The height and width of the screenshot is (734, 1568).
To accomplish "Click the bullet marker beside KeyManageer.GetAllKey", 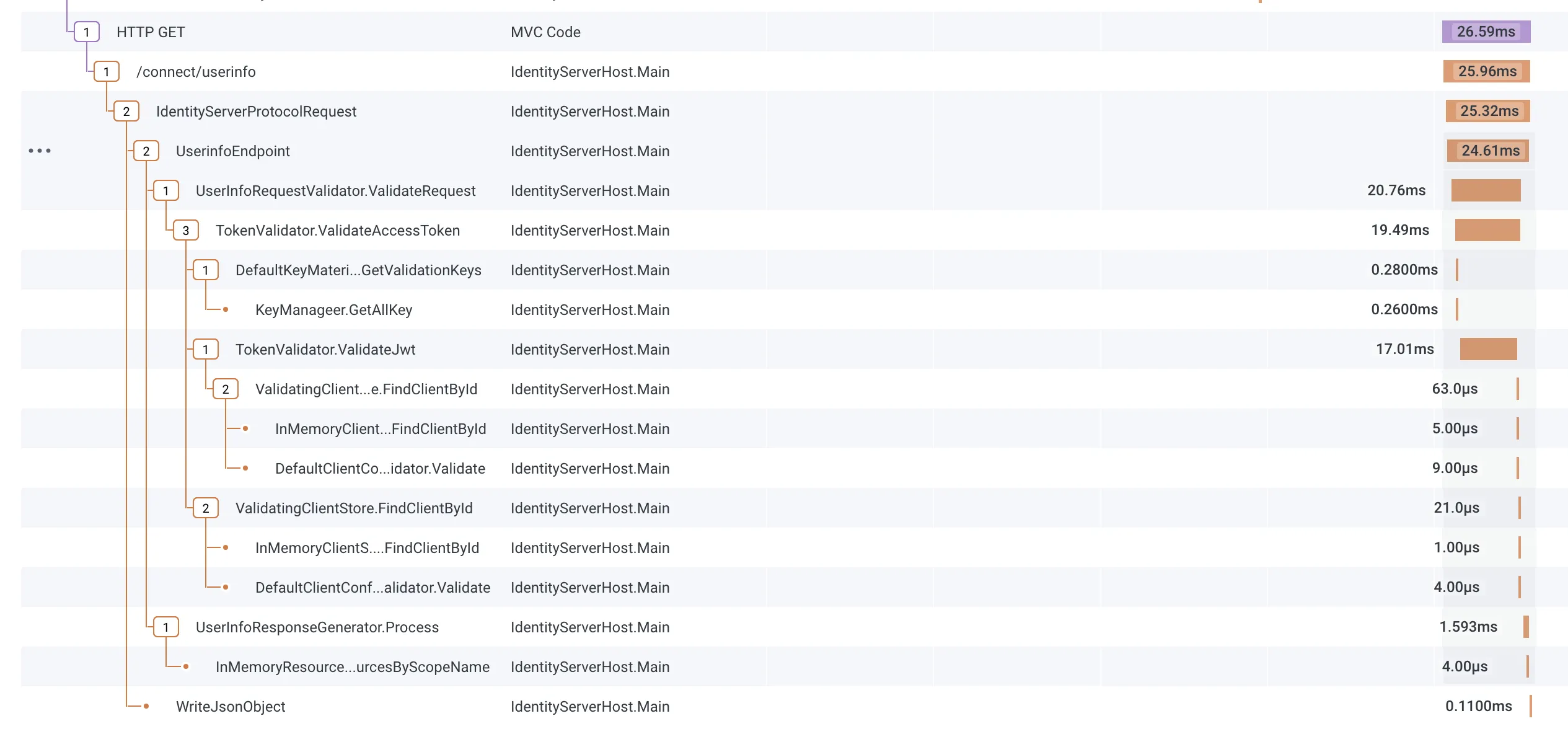I will [x=226, y=309].
